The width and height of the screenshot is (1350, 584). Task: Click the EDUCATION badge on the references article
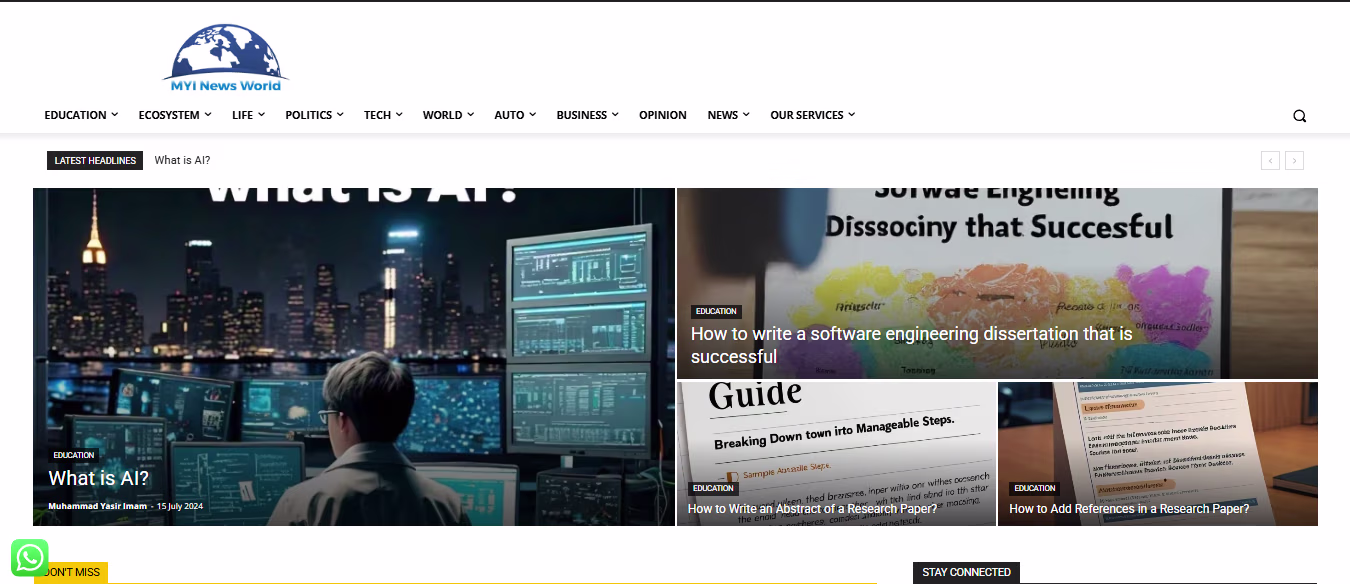point(1035,488)
